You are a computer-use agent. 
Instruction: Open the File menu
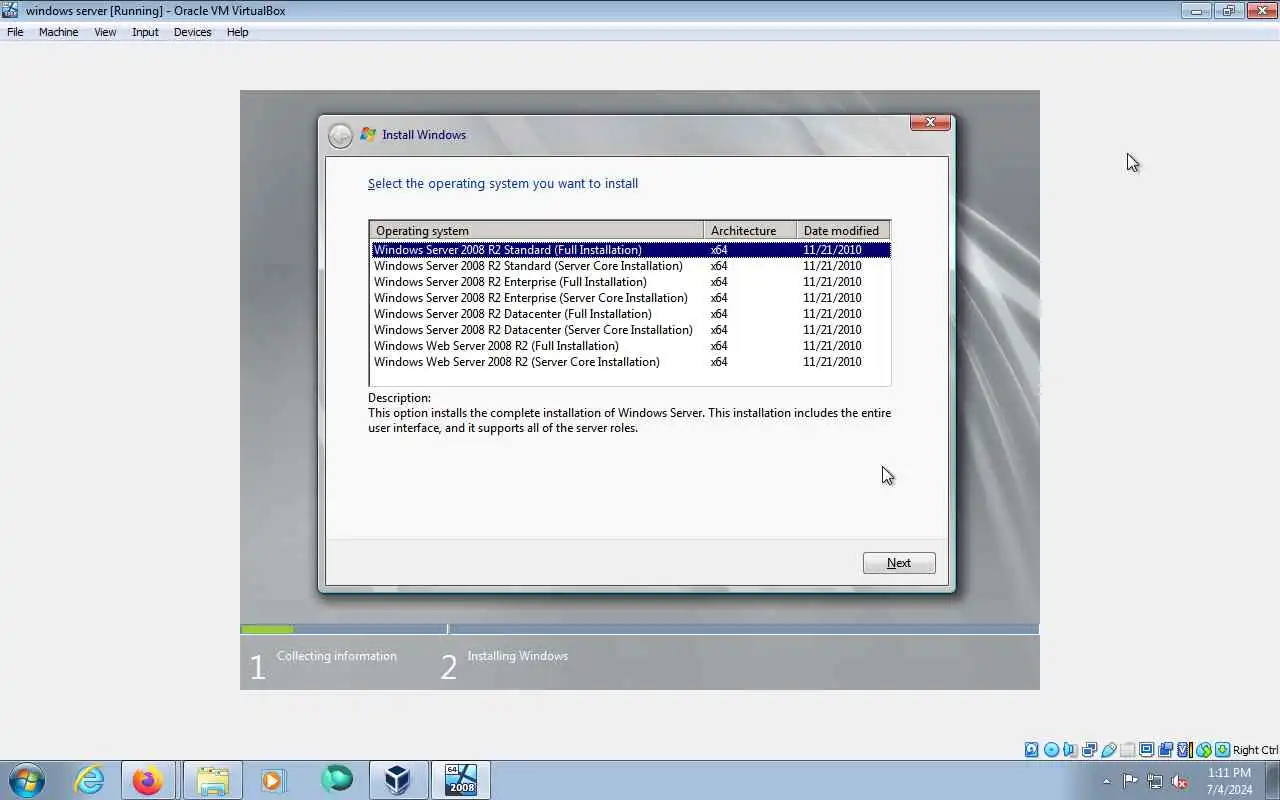coord(15,32)
